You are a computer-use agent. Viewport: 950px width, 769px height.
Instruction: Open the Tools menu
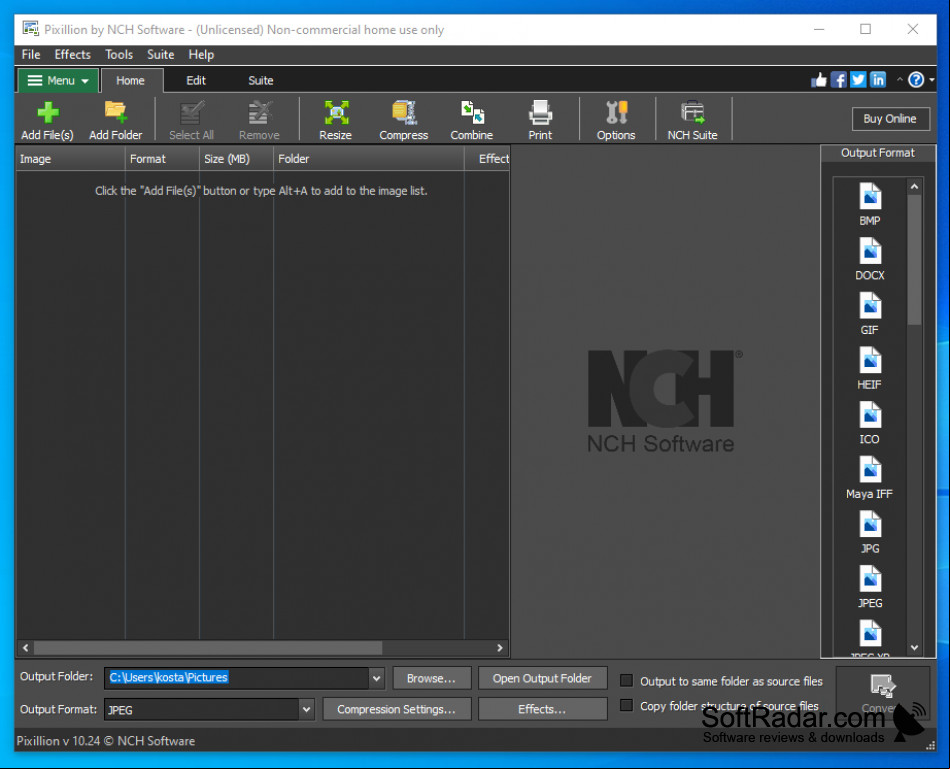tap(119, 55)
